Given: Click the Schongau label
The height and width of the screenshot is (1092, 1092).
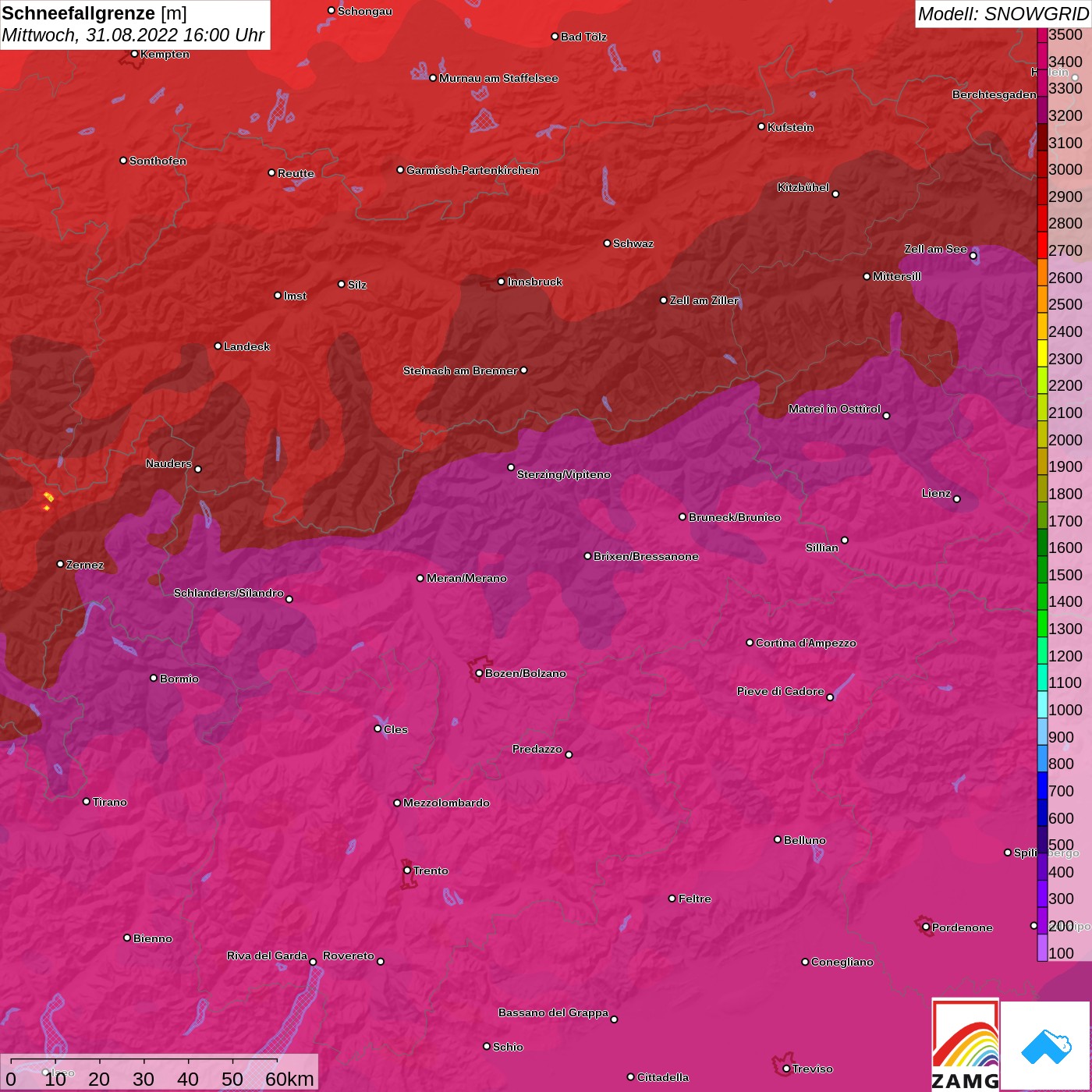Looking at the screenshot, I should coord(365,11).
